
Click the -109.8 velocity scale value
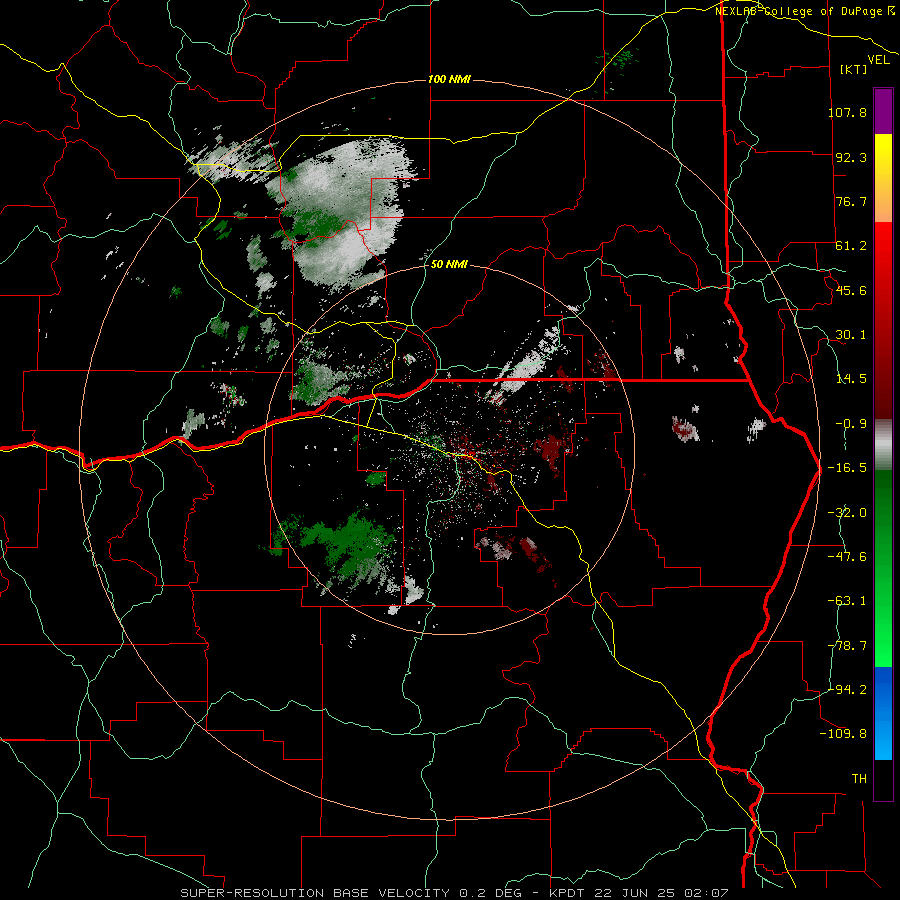tap(844, 734)
